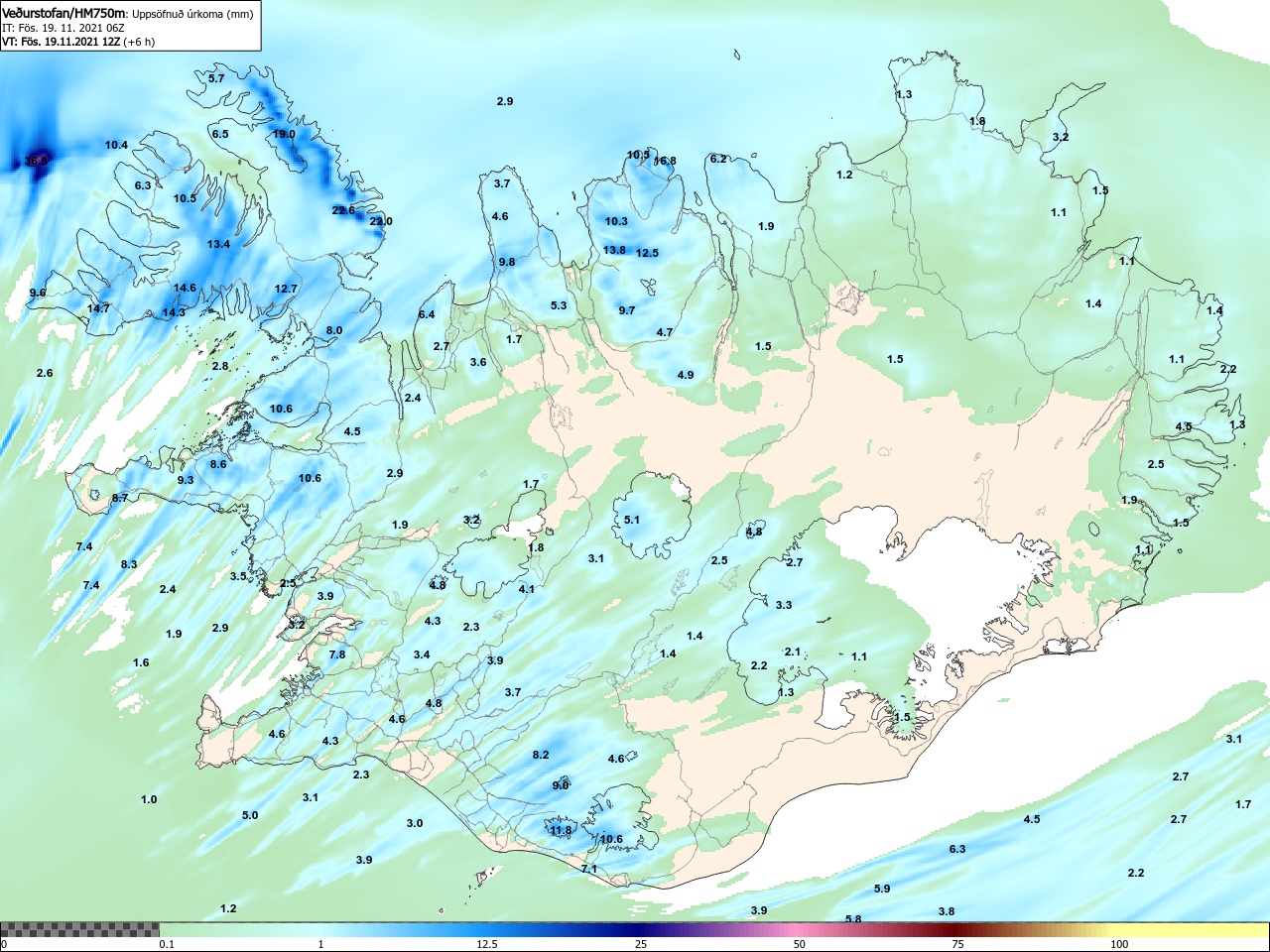
Task: Select the 9.6 value offshore
Action: pyautogui.click(x=38, y=293)
